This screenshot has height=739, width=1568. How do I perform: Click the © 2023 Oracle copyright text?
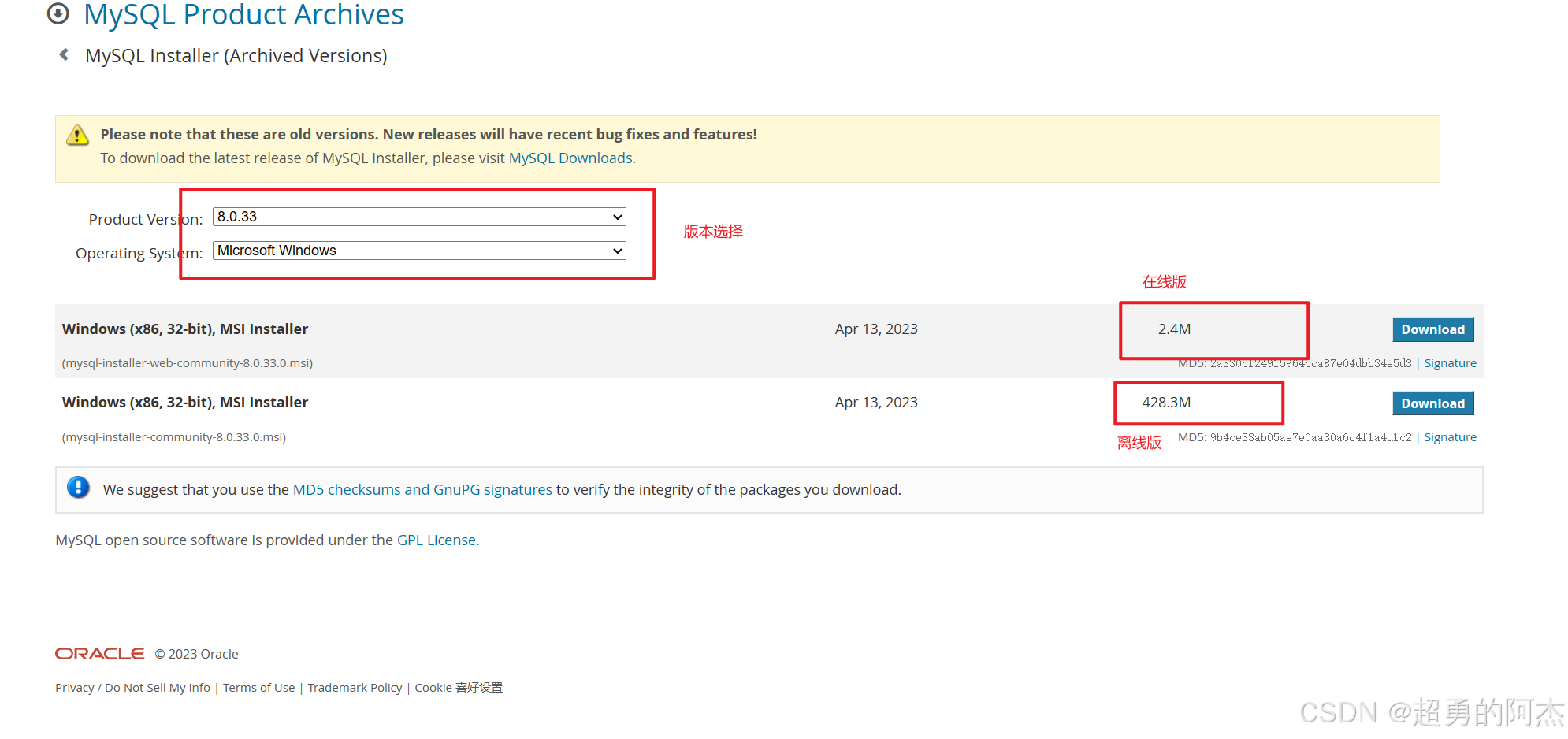196,654
